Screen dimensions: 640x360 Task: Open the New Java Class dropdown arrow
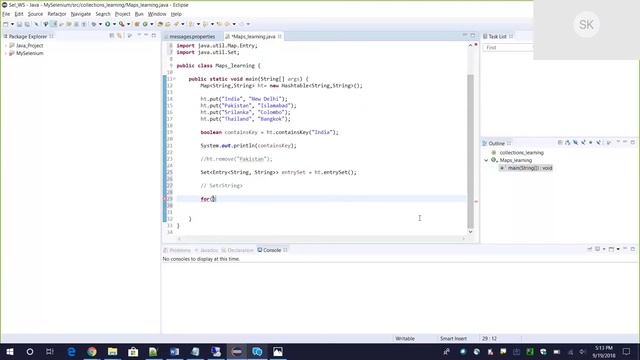(151, 24)
